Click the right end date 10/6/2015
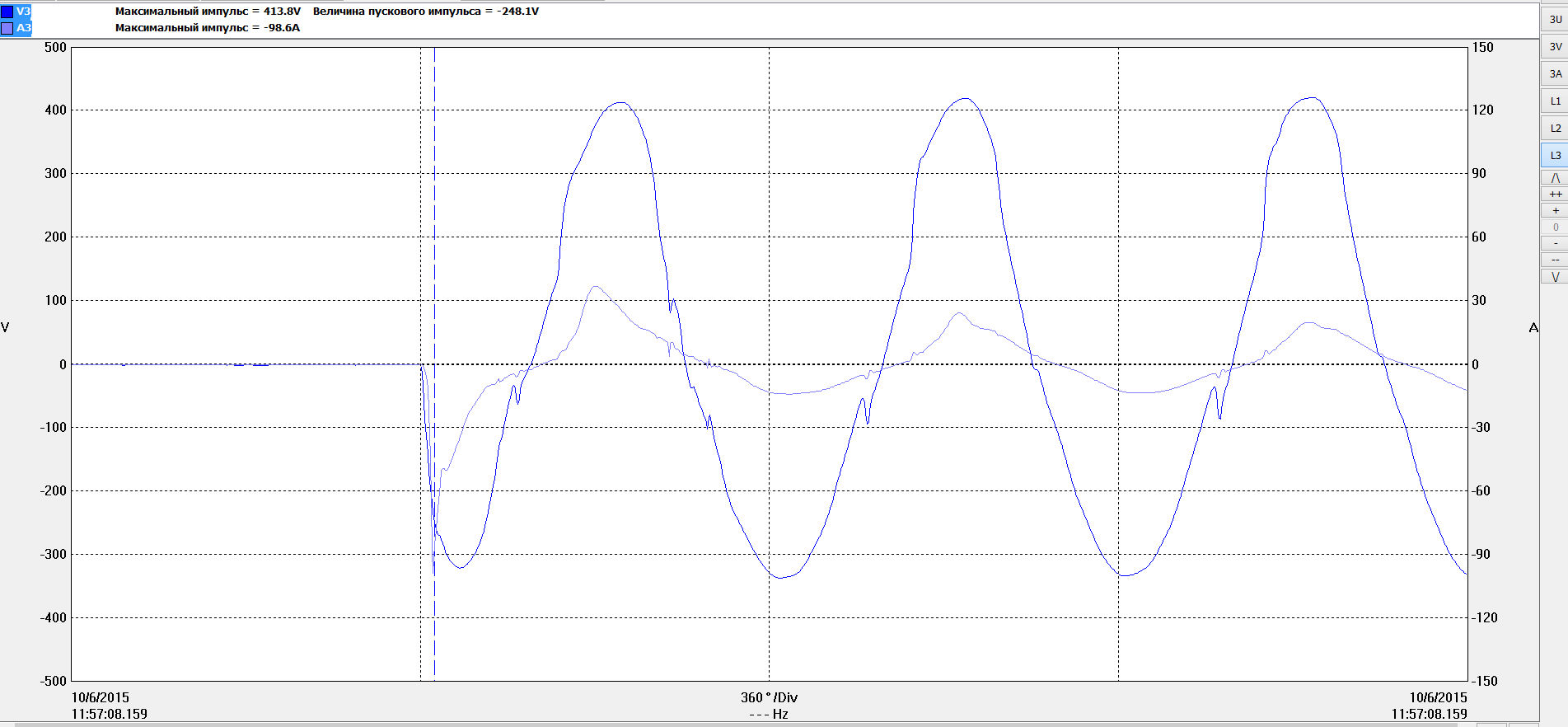Viewport: 1568px width, 727px height. tap(1438, 697)
